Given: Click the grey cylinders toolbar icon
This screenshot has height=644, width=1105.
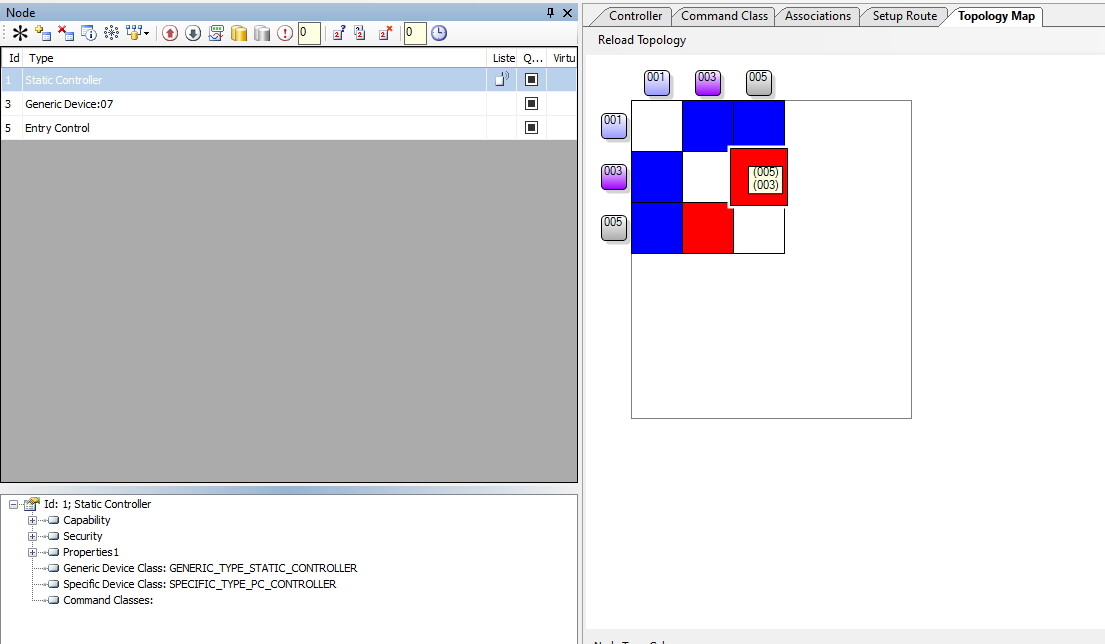Looking at the screenshot, I should point(262,33).
